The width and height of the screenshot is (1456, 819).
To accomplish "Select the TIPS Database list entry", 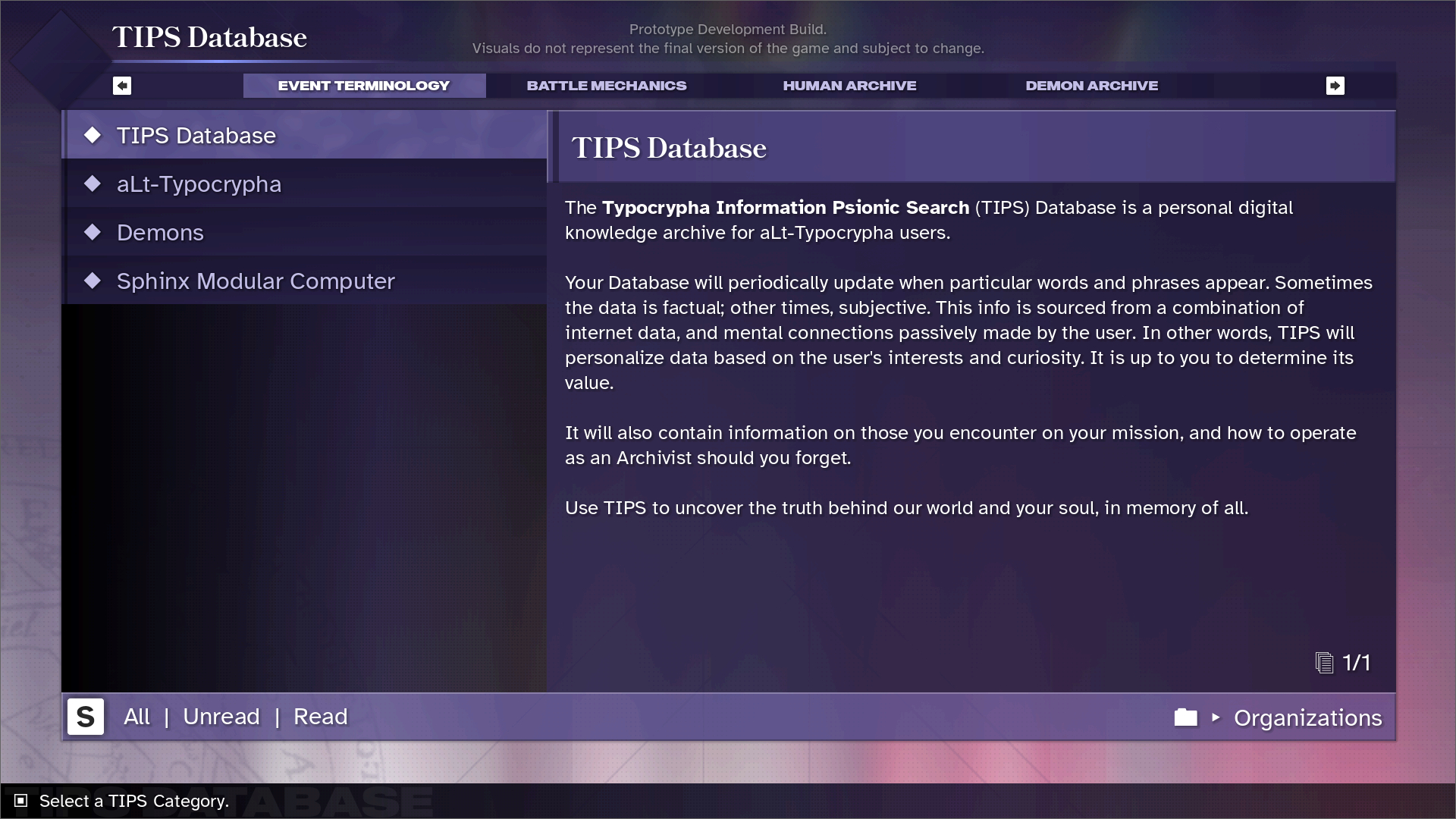I will coord(196,136).
